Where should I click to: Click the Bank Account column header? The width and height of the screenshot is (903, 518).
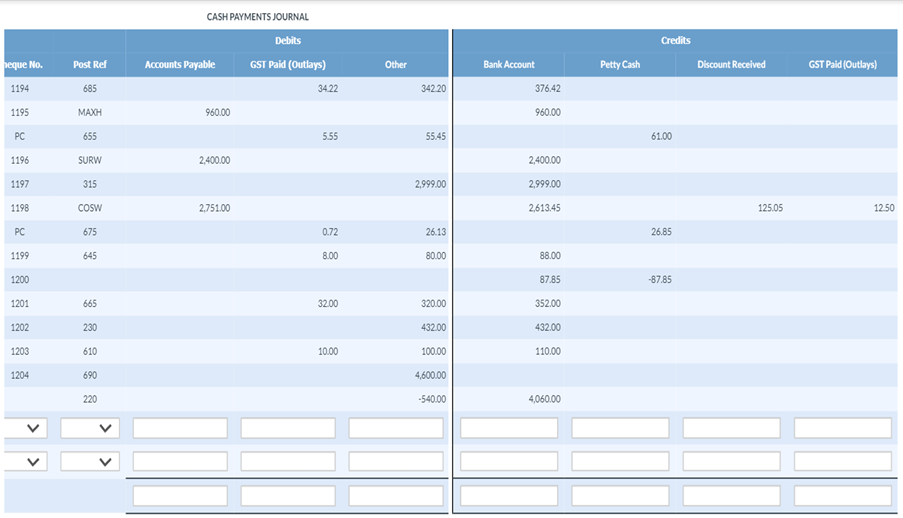tap(509, 65)
